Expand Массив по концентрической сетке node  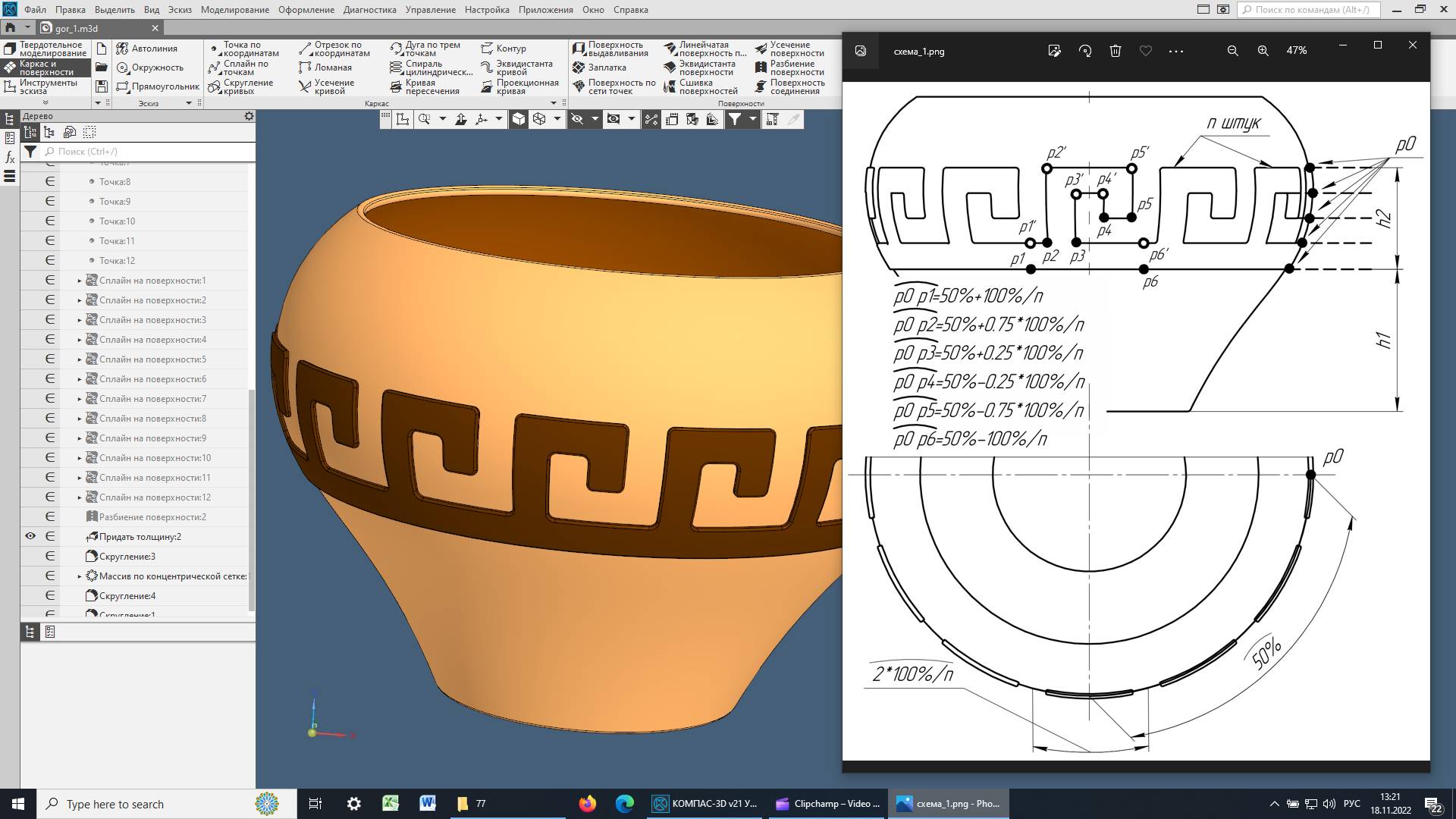(80, 576)
